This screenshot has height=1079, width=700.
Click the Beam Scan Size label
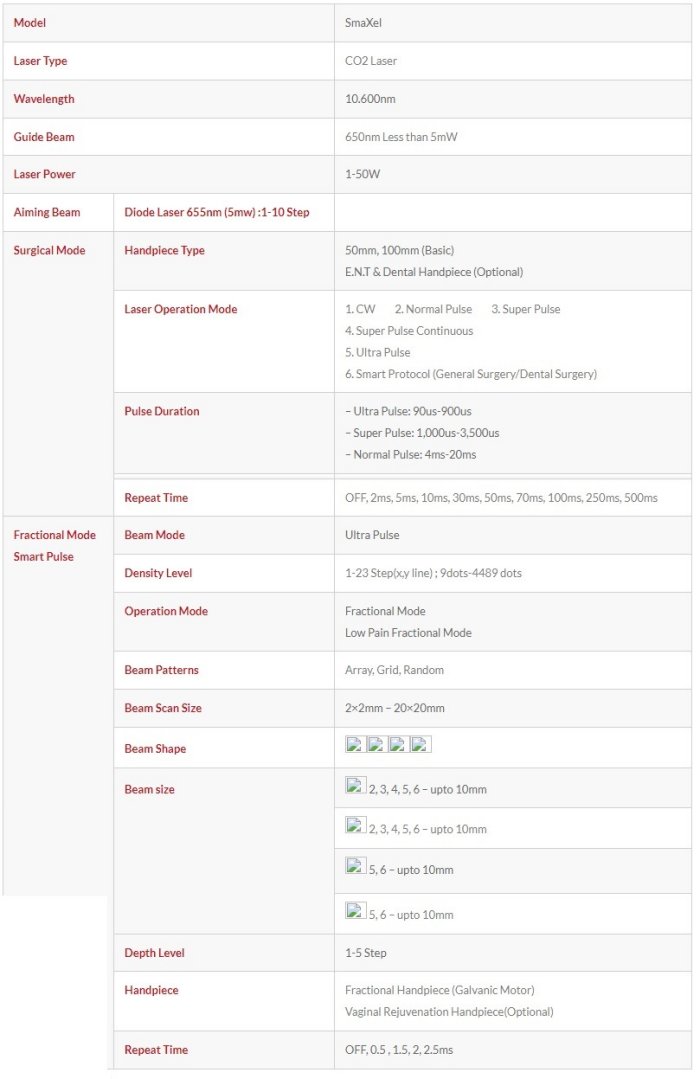tap(163, 708)
